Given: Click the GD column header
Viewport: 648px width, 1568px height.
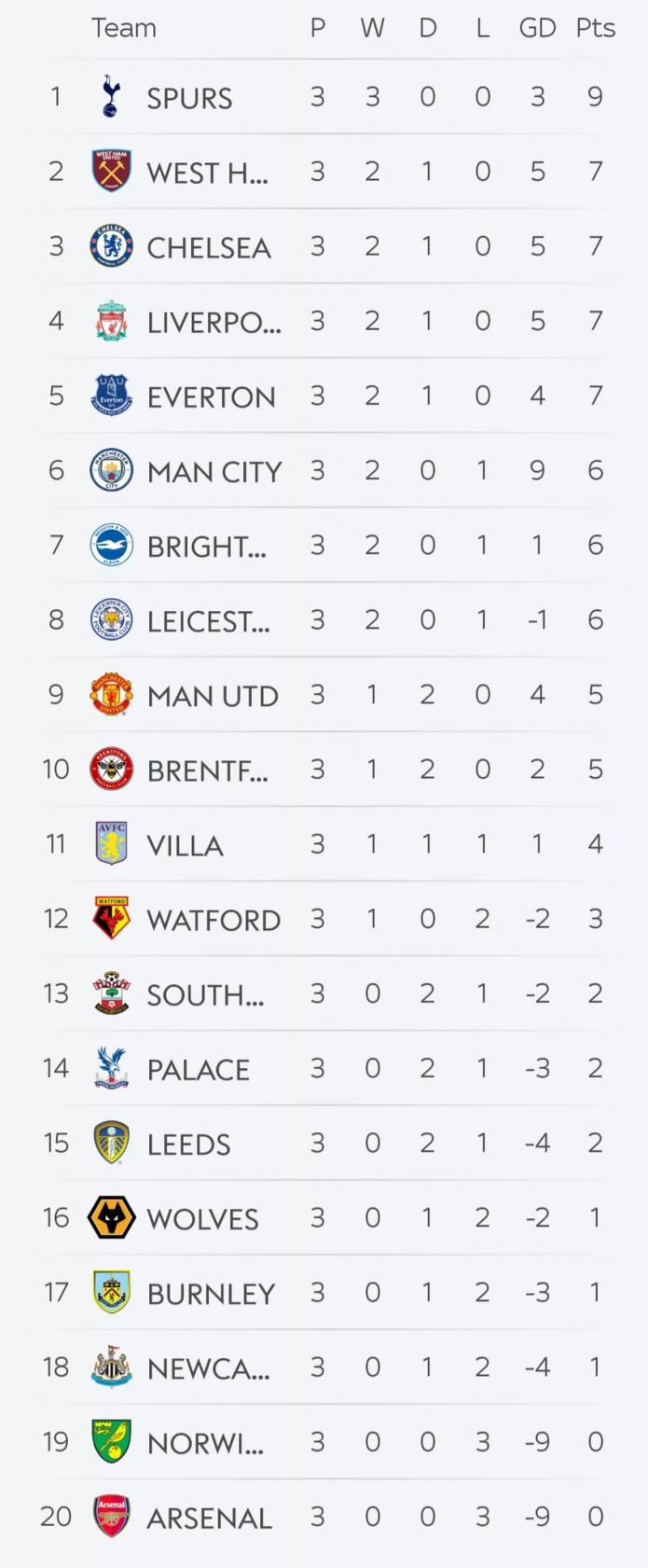Looking at the screenshot, I should tap(537, 28).
